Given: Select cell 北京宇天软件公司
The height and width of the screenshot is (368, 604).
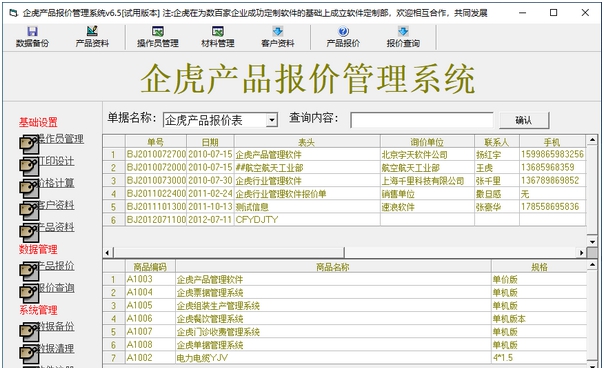Looking at the screenshot, I should 427,155.
